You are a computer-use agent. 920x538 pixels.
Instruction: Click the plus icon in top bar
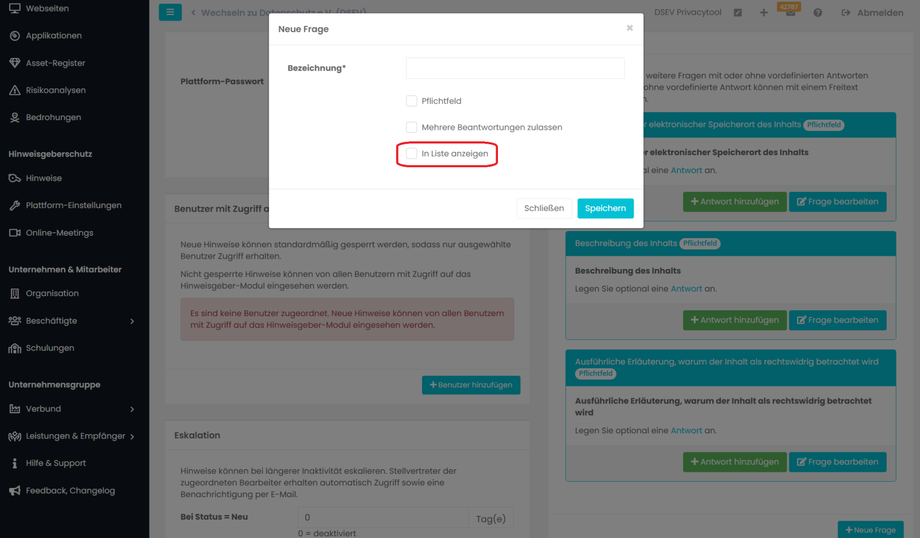763,13
